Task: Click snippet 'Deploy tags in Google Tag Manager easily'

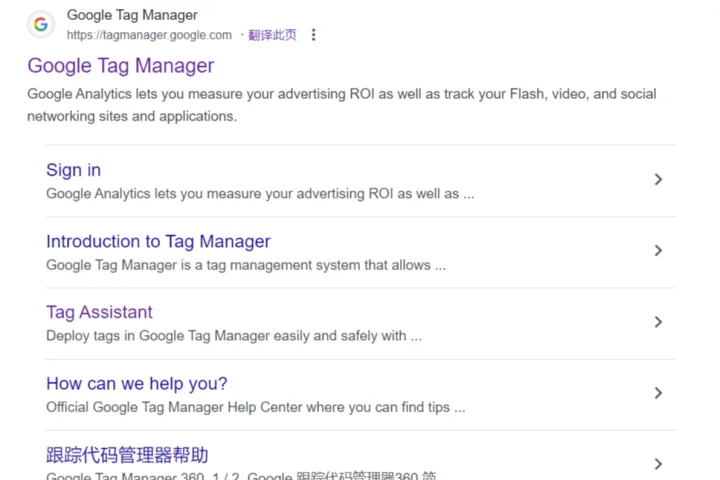Action: (234, 336)
